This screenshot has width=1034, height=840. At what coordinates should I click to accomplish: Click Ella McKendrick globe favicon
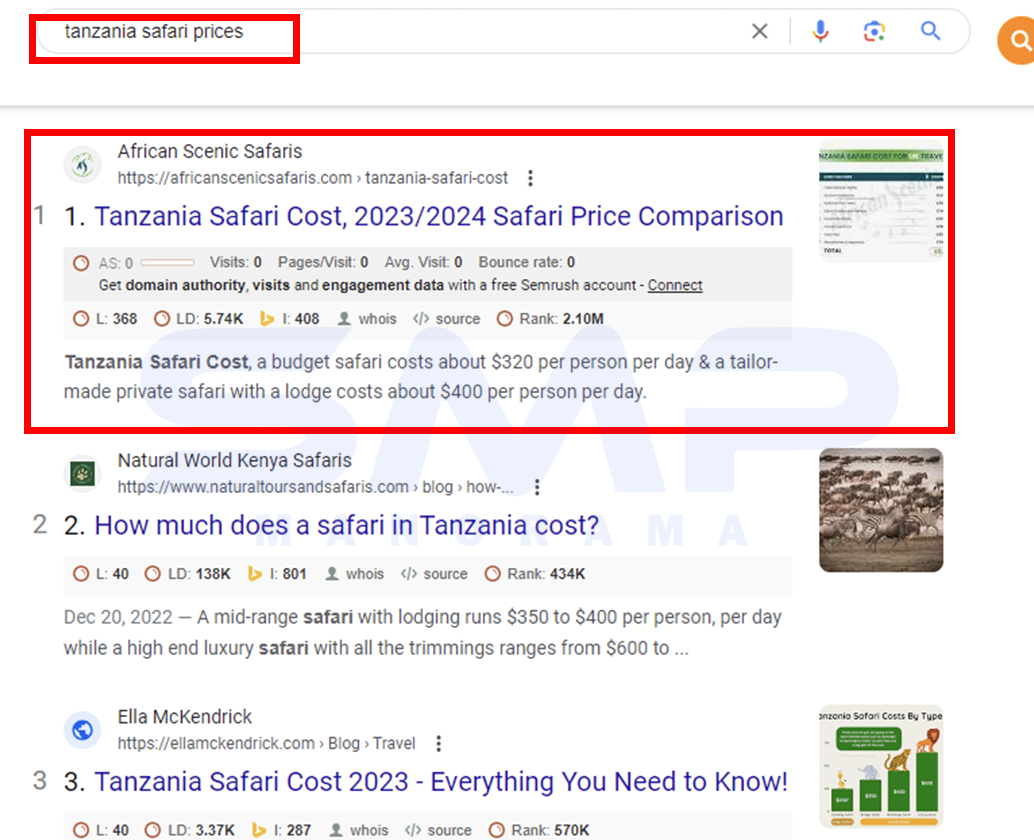click(82, 730)
